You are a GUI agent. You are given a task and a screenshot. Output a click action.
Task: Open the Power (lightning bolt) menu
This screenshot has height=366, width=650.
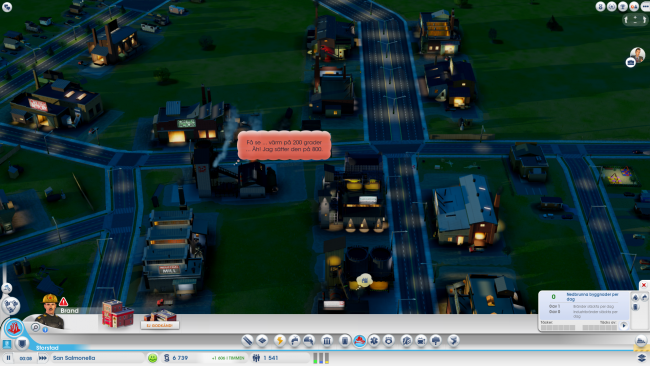279,341
